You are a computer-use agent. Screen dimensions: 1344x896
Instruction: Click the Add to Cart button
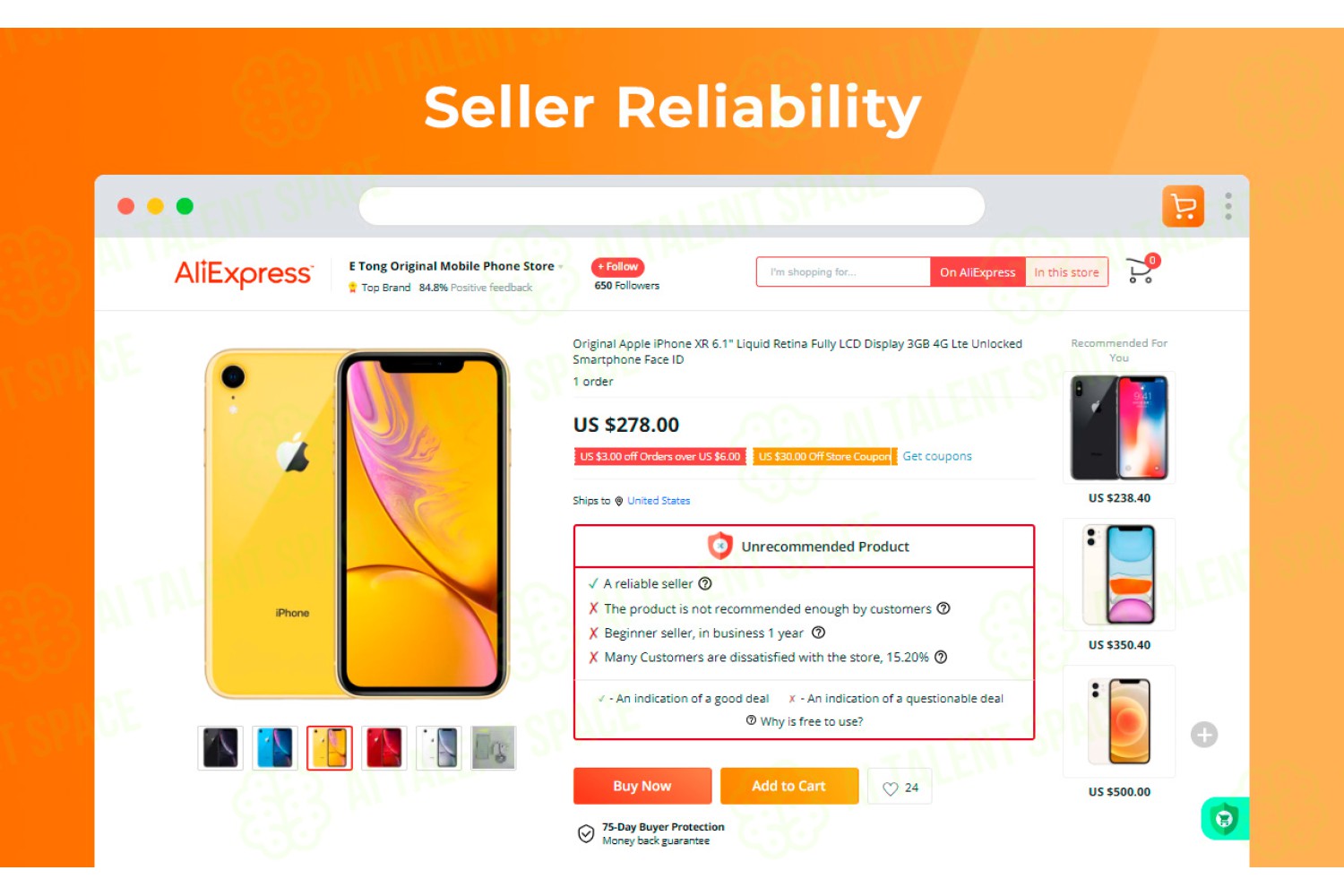(x=788, y=786)
